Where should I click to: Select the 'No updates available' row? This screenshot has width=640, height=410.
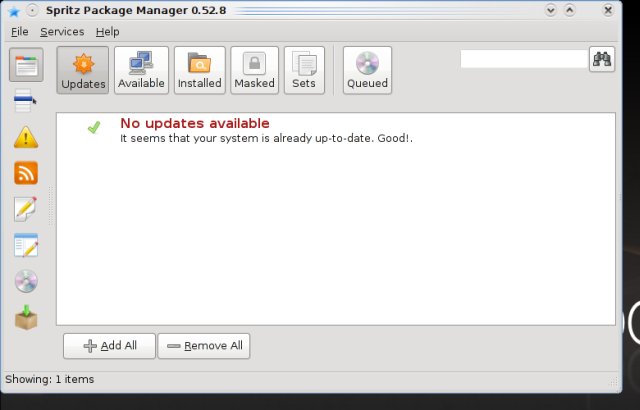click(x=336, y=130)
